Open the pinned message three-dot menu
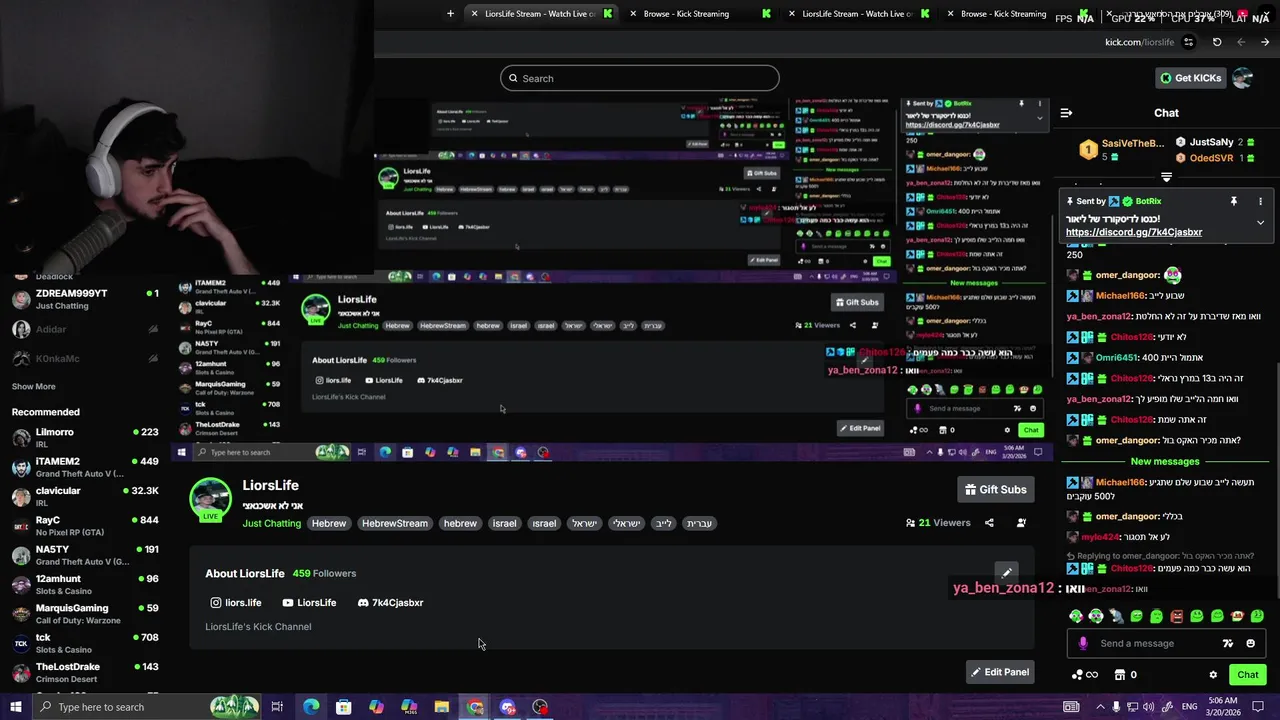Screen dimensions: 1280x720 pyautogui.click(x=1260, y=201)
